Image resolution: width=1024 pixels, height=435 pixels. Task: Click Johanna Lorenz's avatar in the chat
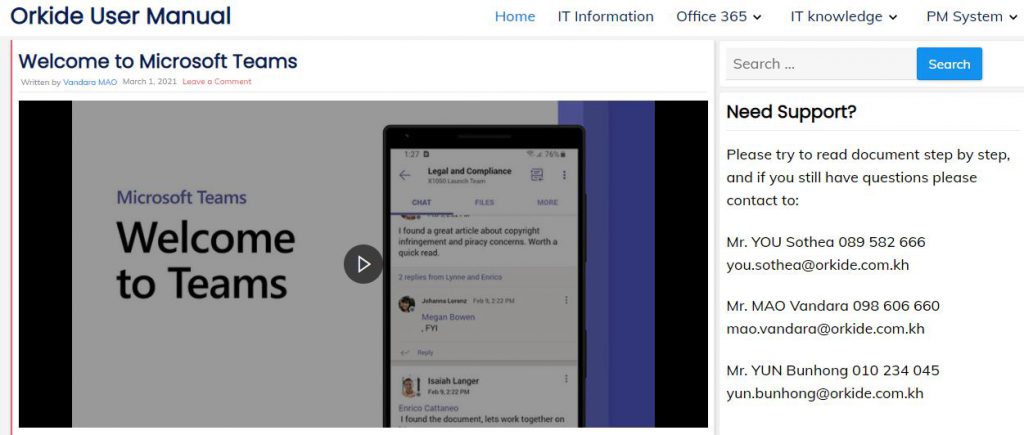[407, 304]
